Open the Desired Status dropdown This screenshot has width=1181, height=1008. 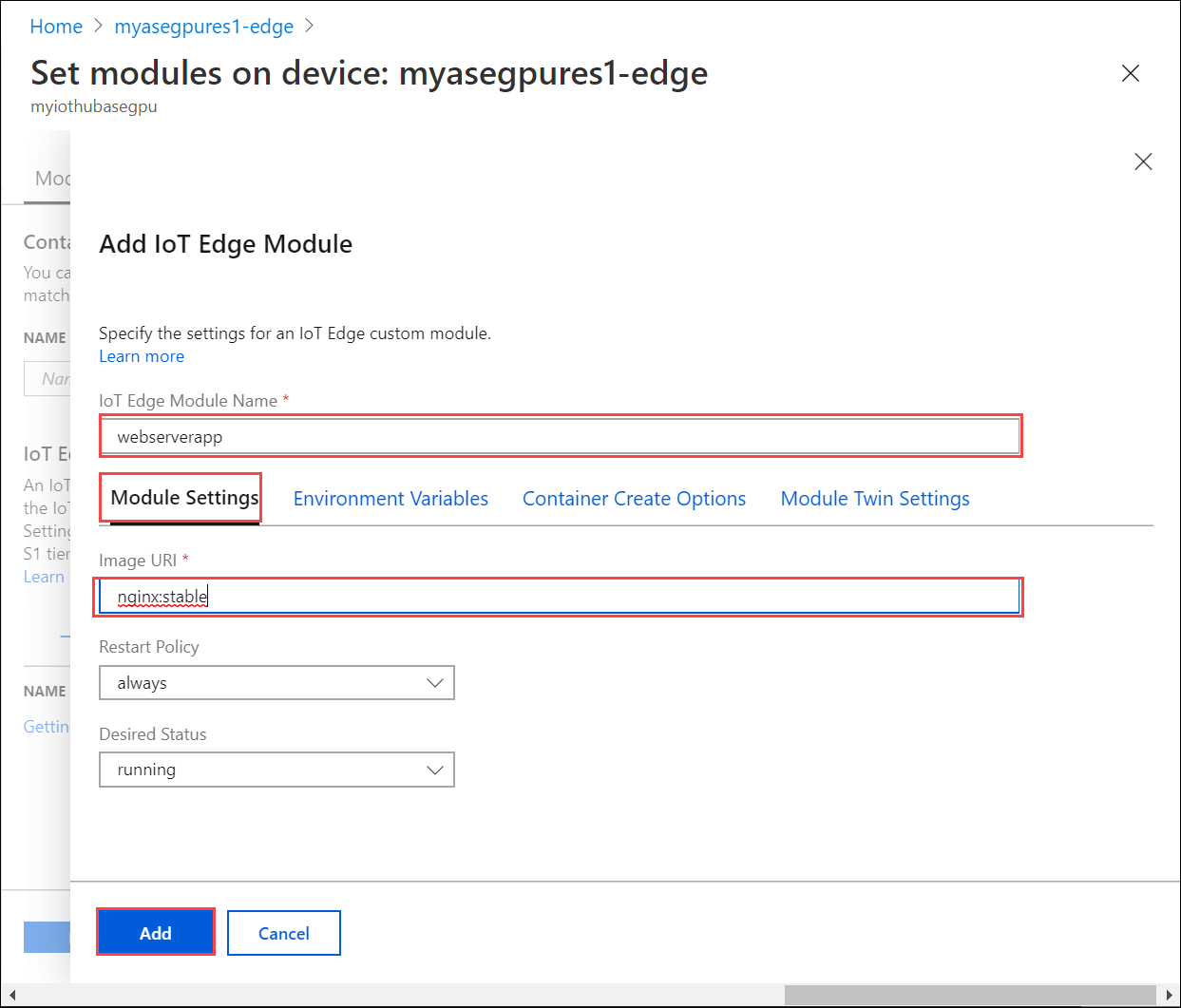[x=276, y=770]
